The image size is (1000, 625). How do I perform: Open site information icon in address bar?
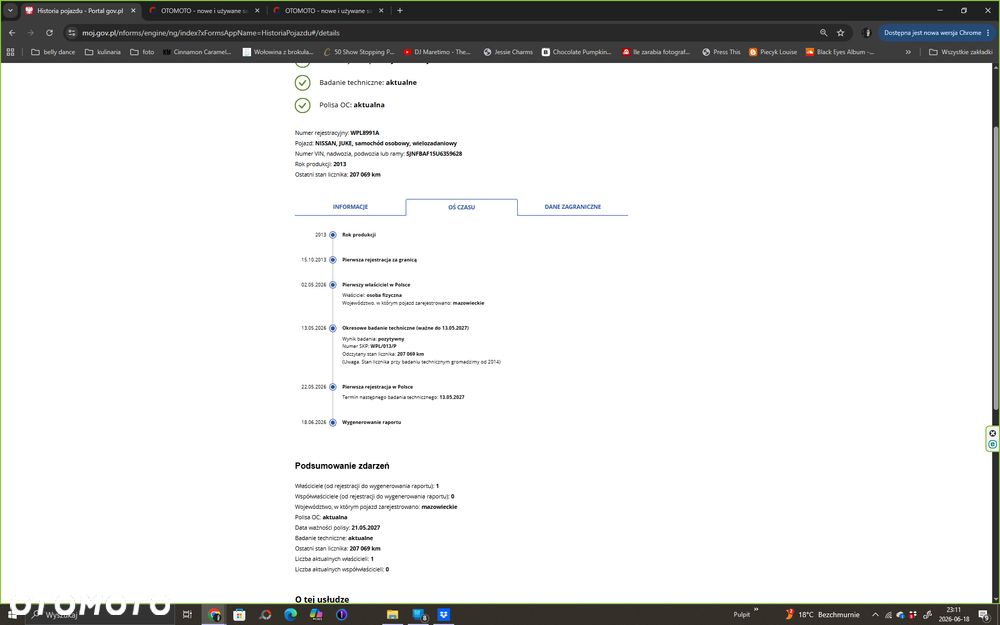(x=71, y=33)
